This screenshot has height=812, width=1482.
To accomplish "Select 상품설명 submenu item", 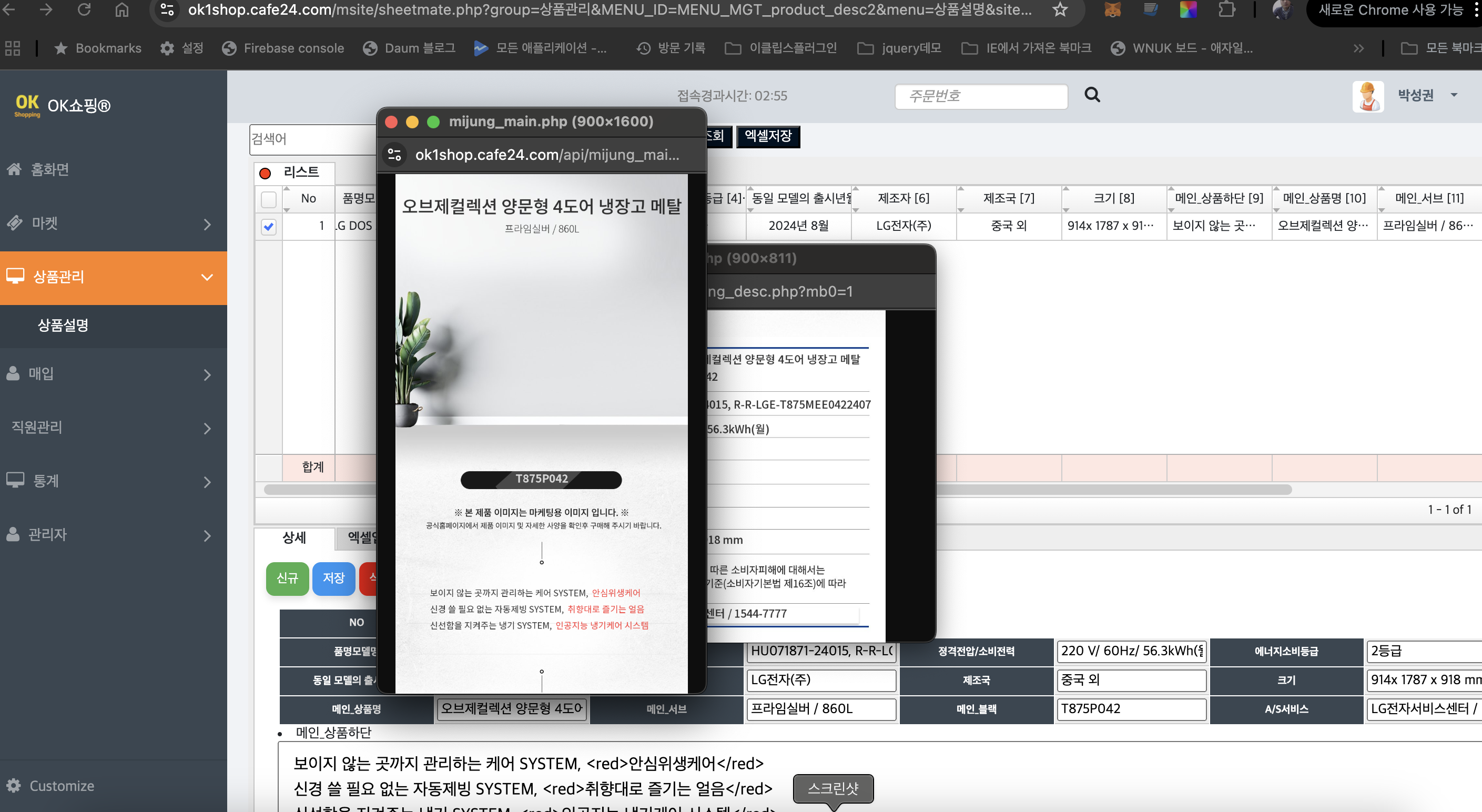I will (x=63, y=326).
